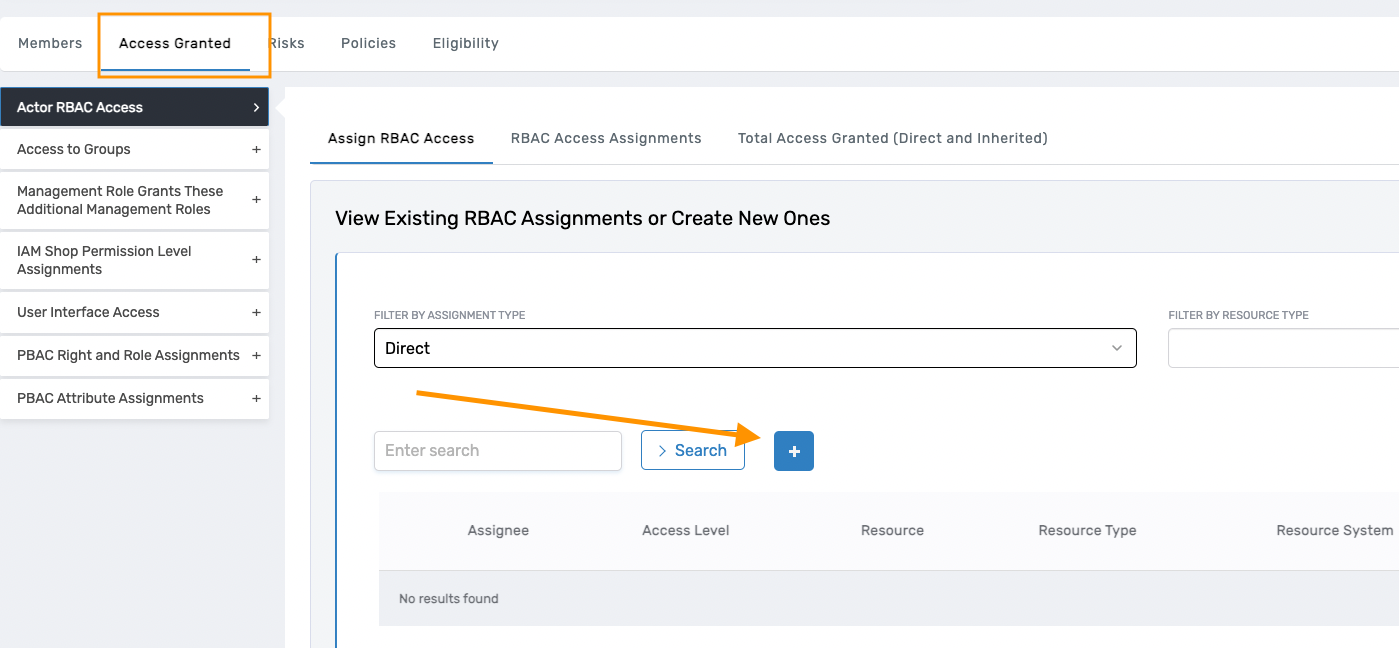Select PBAC Attribute Assignments sidebar item

click(134, 399)
